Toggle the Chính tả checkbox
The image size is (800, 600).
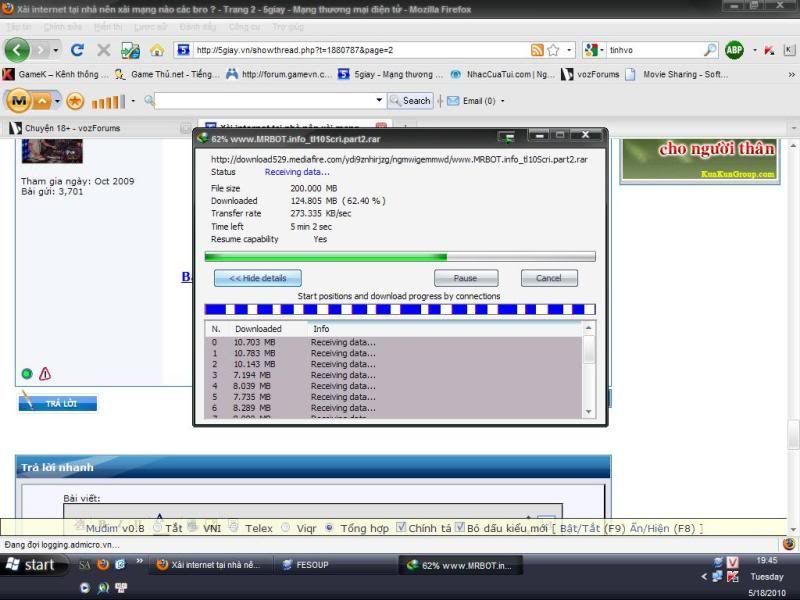click(401, 528)
